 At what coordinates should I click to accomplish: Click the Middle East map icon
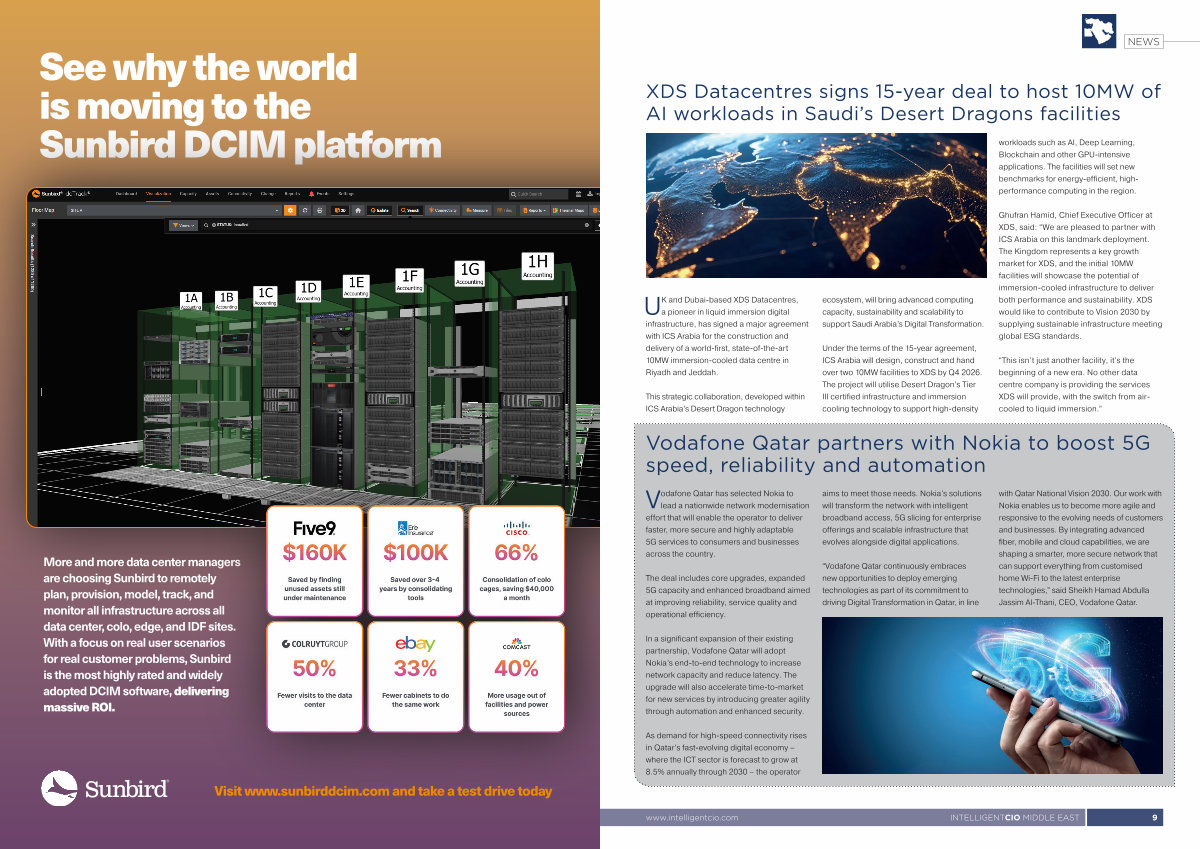(x=1098, y=31)
